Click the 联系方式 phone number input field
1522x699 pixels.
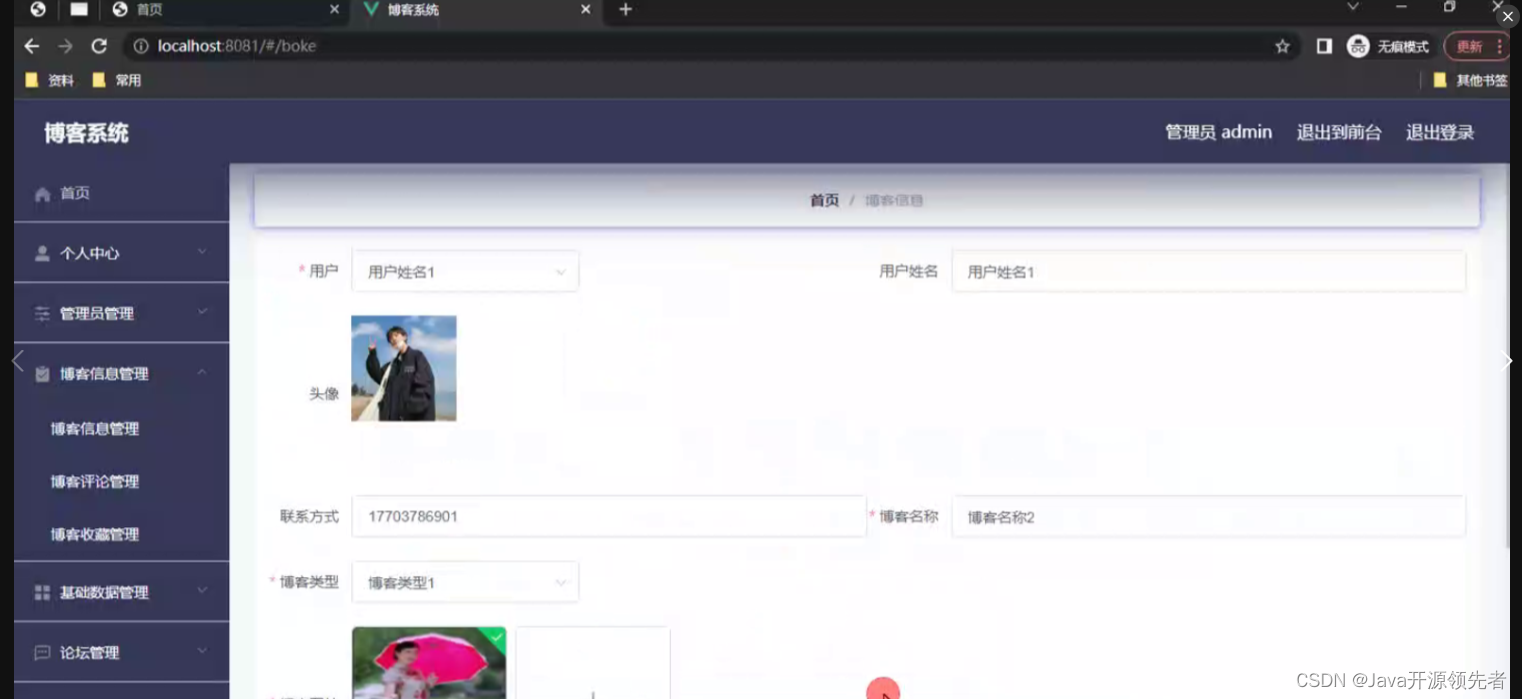608,516
